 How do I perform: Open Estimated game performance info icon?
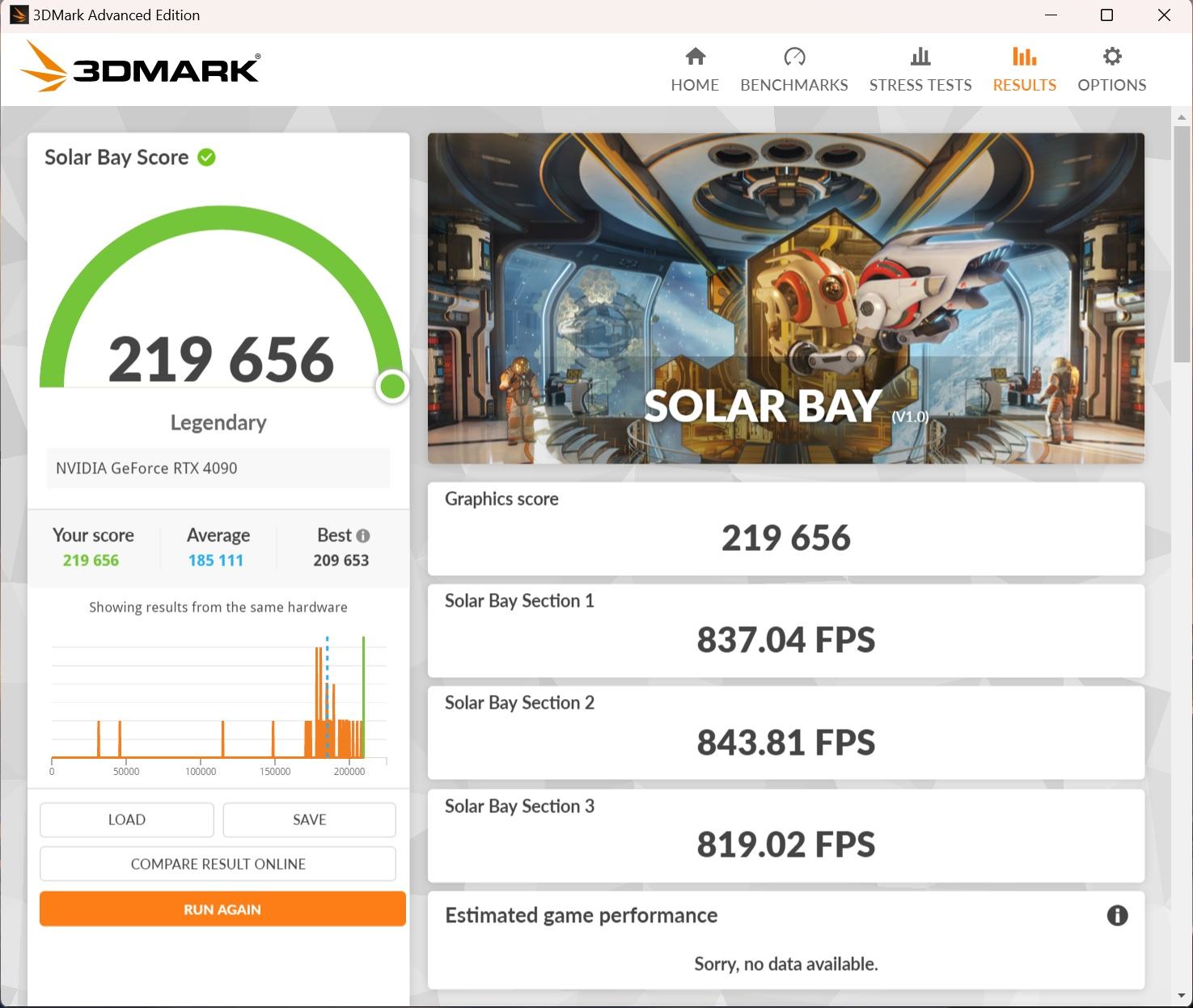click(x=1117, y=915)
